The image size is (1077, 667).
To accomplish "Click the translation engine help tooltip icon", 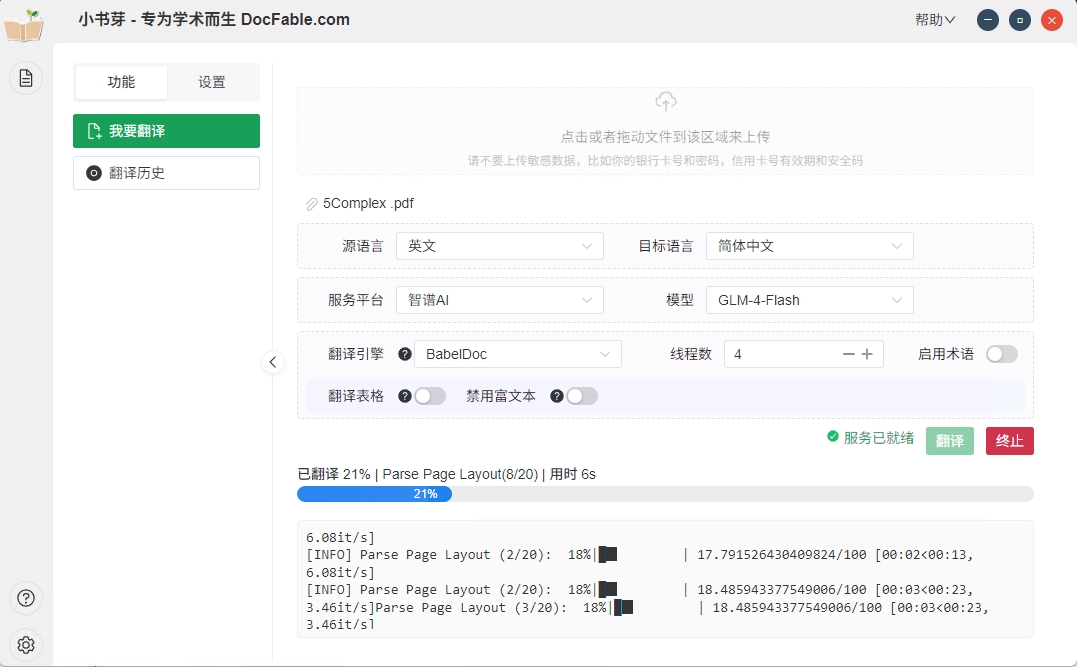I will pyautogui.click(x=405, y=354).
